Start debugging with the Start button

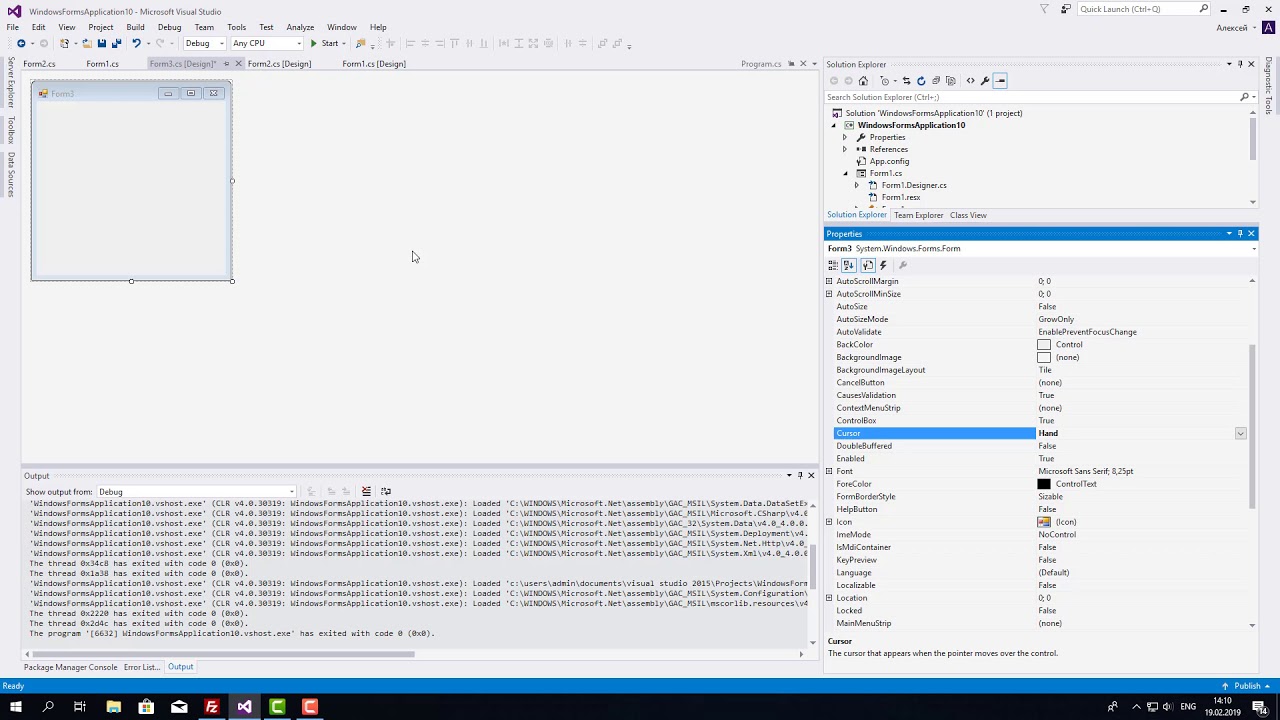point(324,43)
